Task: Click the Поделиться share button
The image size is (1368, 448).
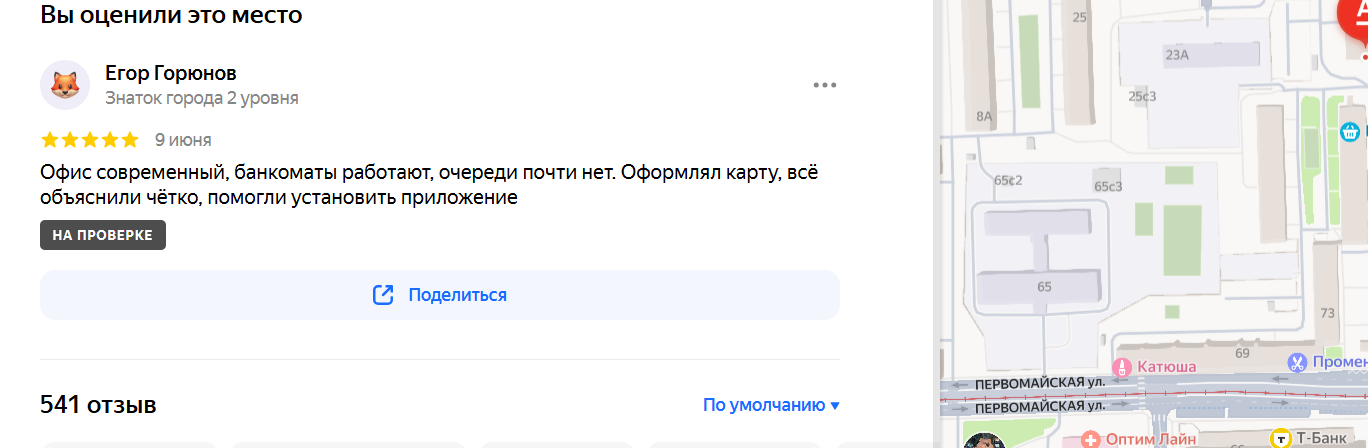Action: tap(440, 295)
